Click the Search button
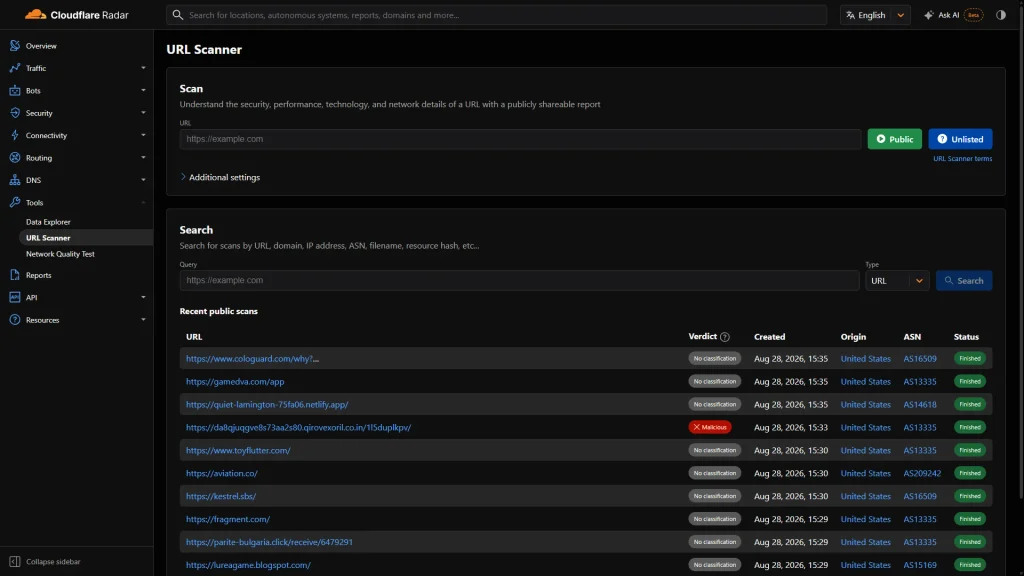This screenshot has width=1024, height=576. click(x=964, y=281)
